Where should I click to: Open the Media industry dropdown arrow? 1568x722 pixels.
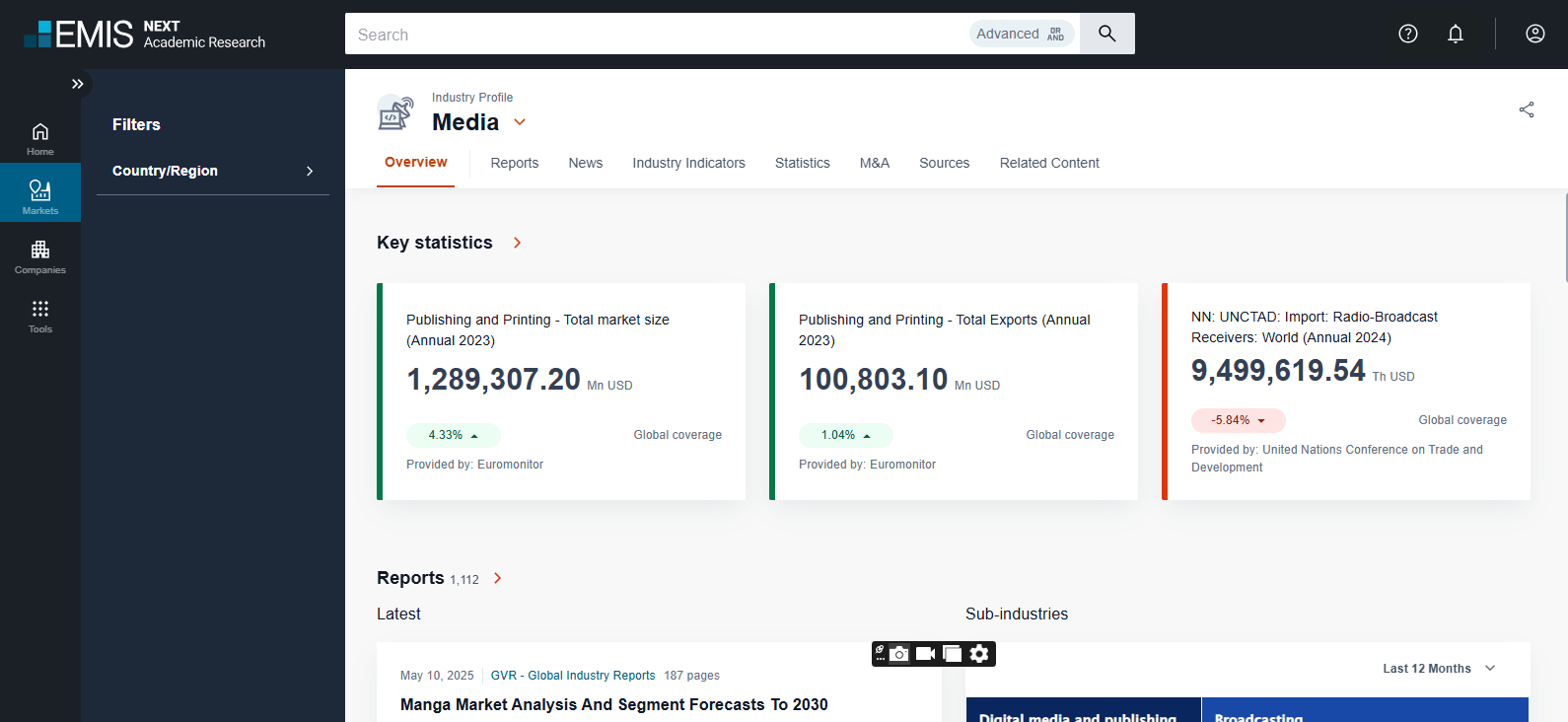(520, 122)
